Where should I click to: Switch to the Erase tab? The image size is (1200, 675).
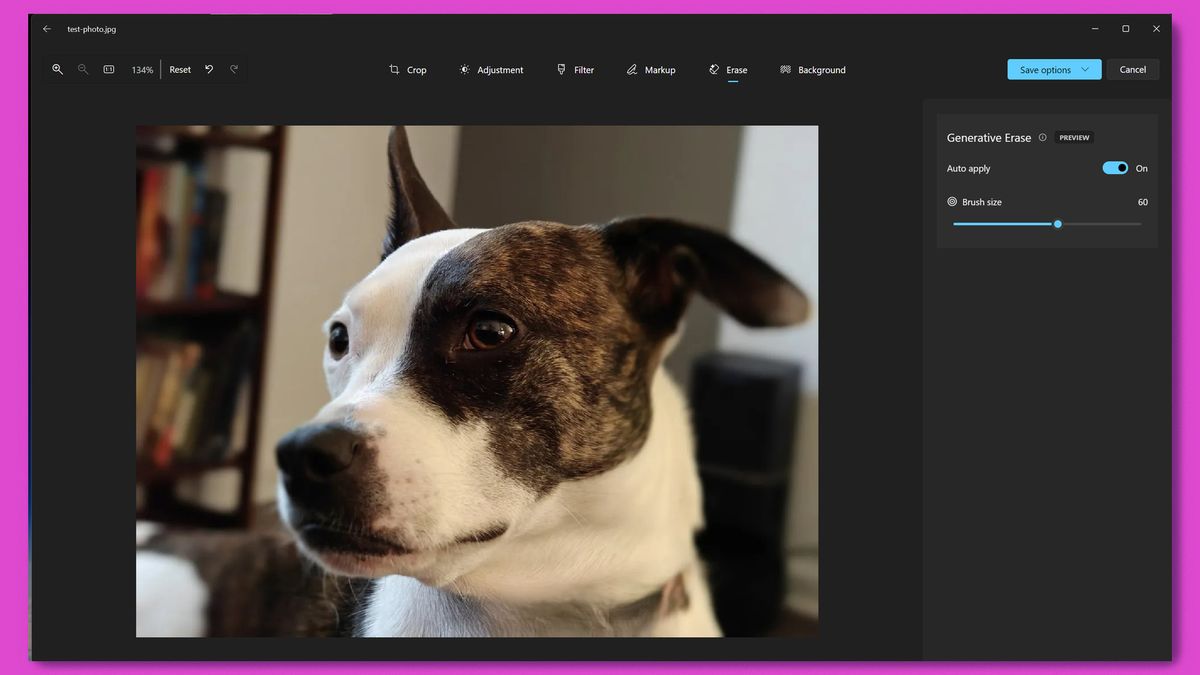[x=729, y=69]
